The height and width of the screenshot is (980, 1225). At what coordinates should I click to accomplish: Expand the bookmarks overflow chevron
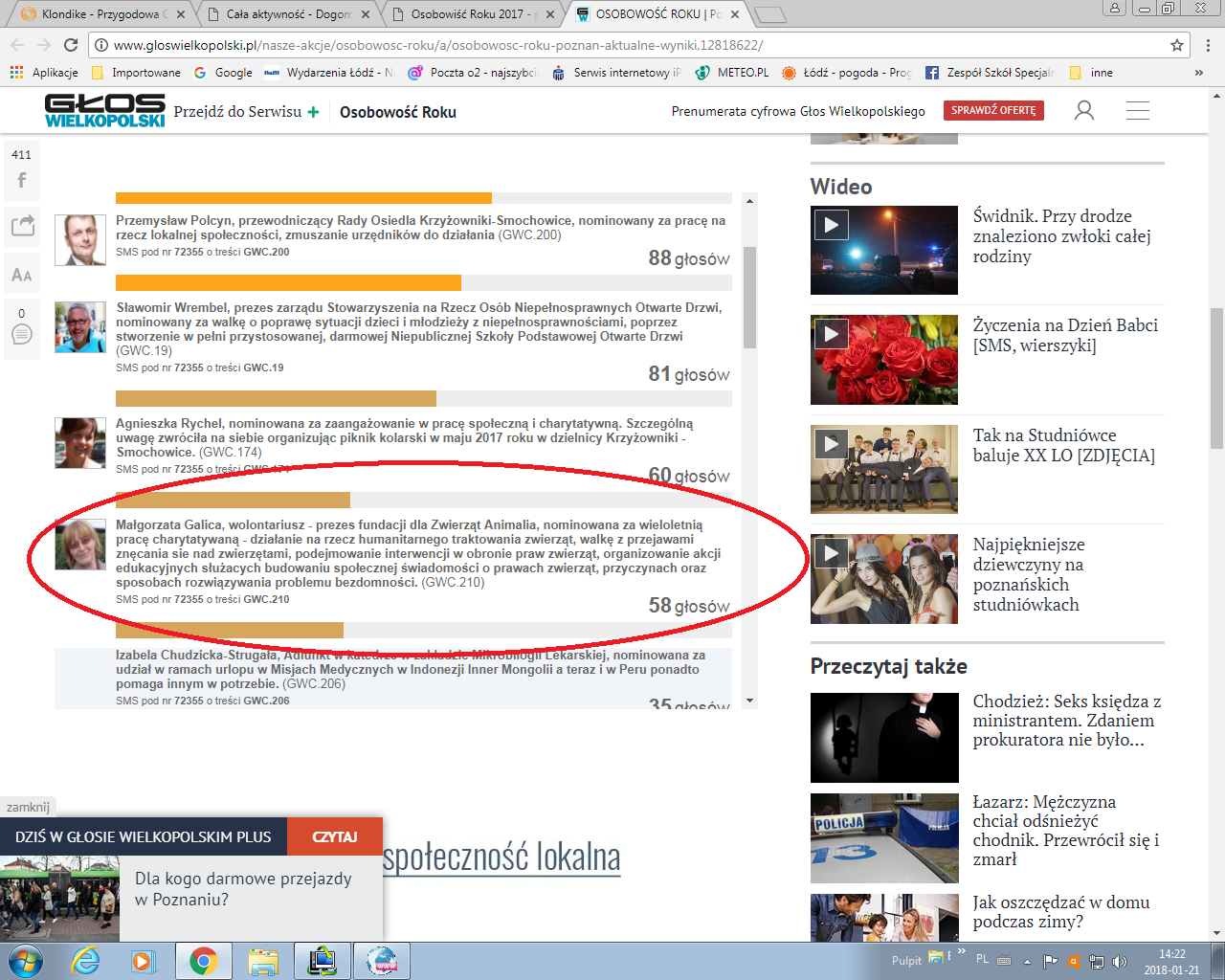tap(1198, 73)
